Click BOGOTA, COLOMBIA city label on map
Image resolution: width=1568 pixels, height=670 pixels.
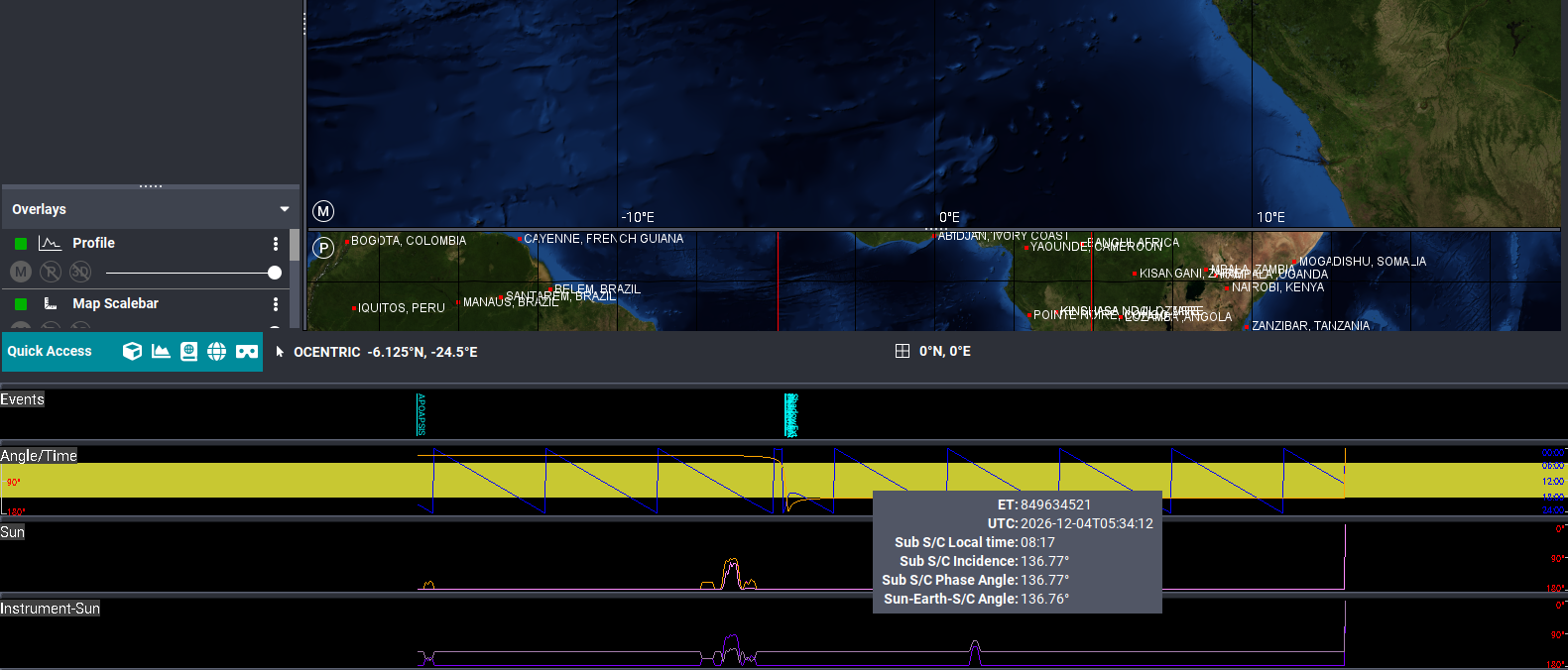[409, 241]
